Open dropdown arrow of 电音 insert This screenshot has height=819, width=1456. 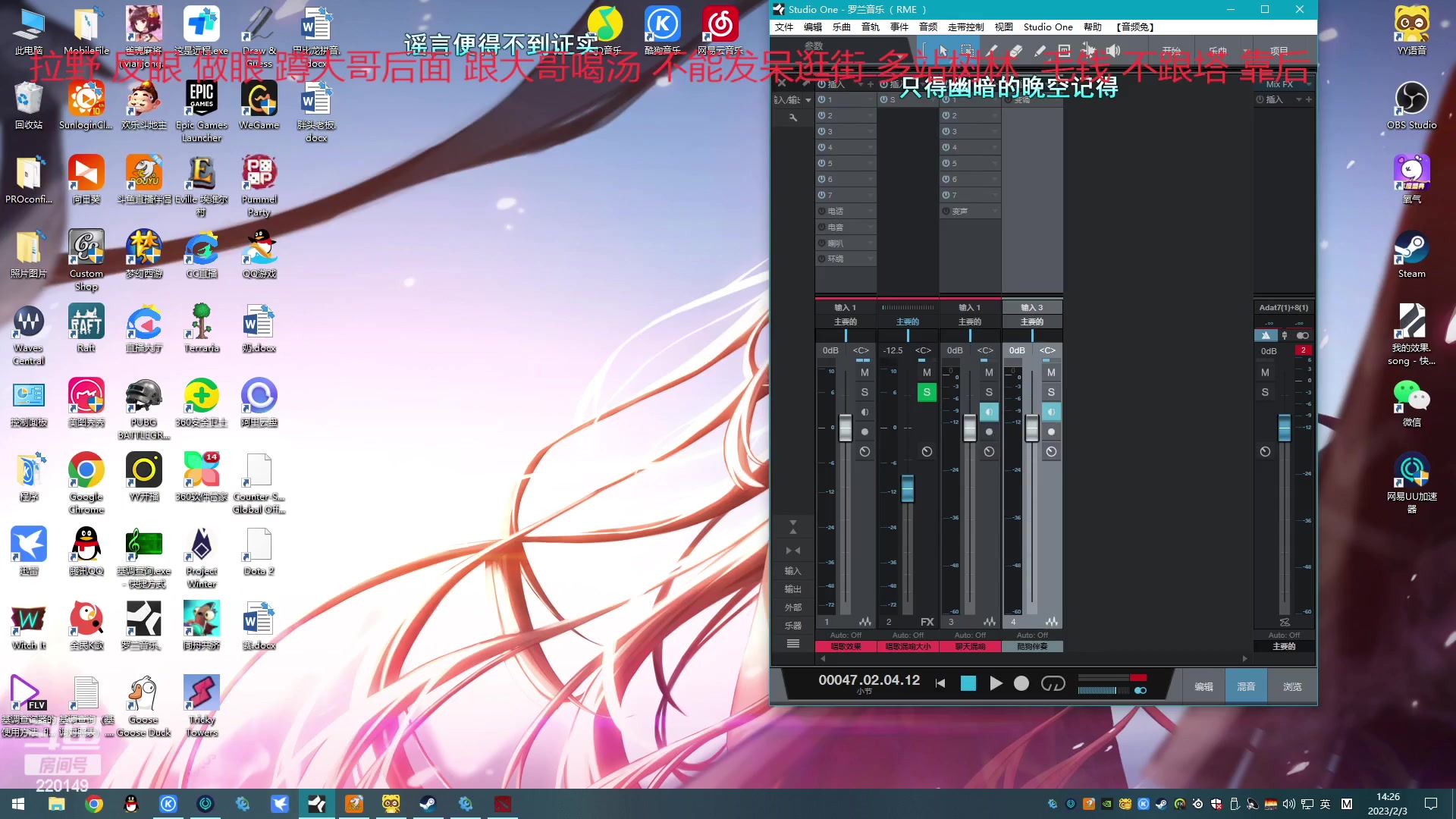pos(871,227)
